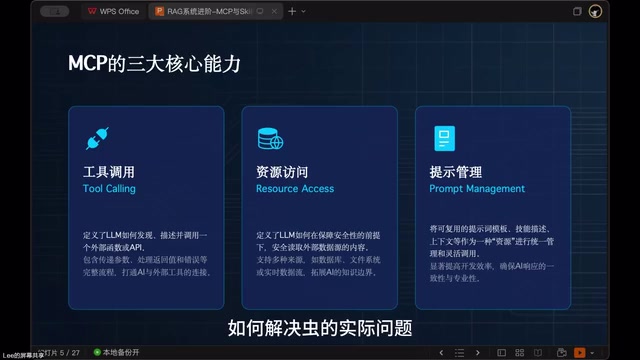The width and height of the screenshot is (640, 360).
Task: Click the database globe icon on 资源访问 card
Action: click(270, 139)
